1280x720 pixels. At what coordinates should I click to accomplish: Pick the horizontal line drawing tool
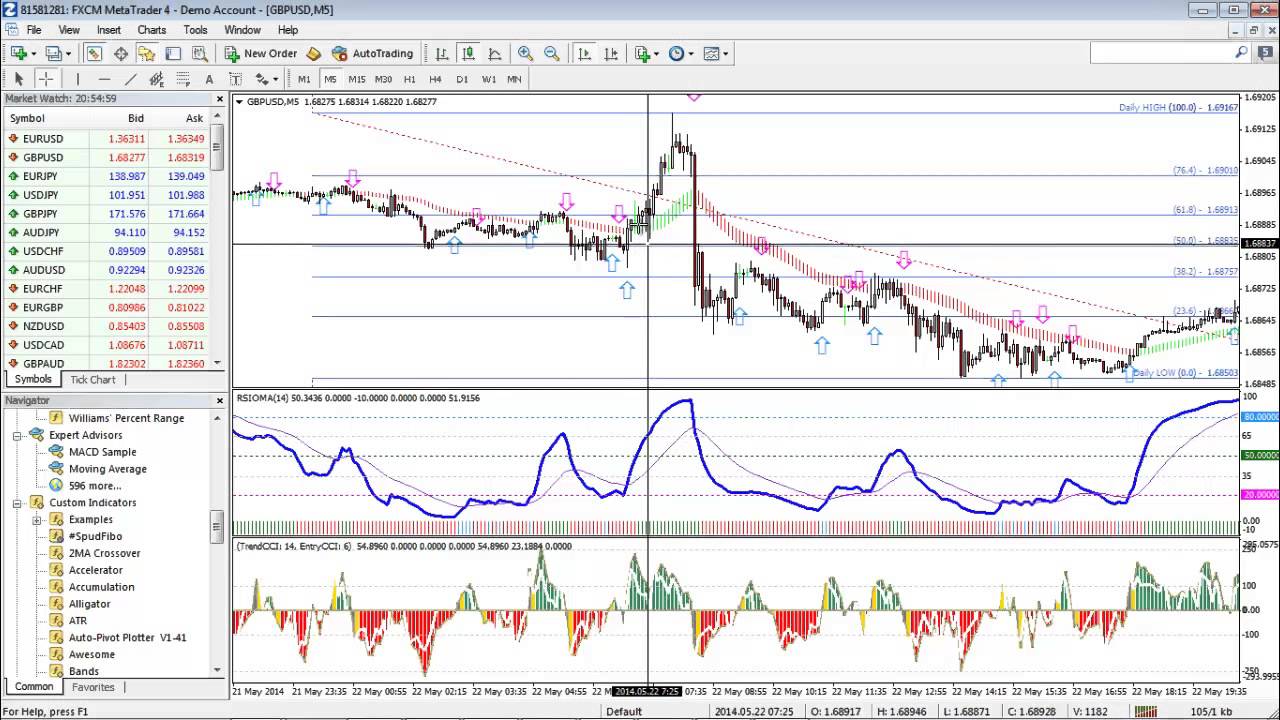click(x=104, y=79)
